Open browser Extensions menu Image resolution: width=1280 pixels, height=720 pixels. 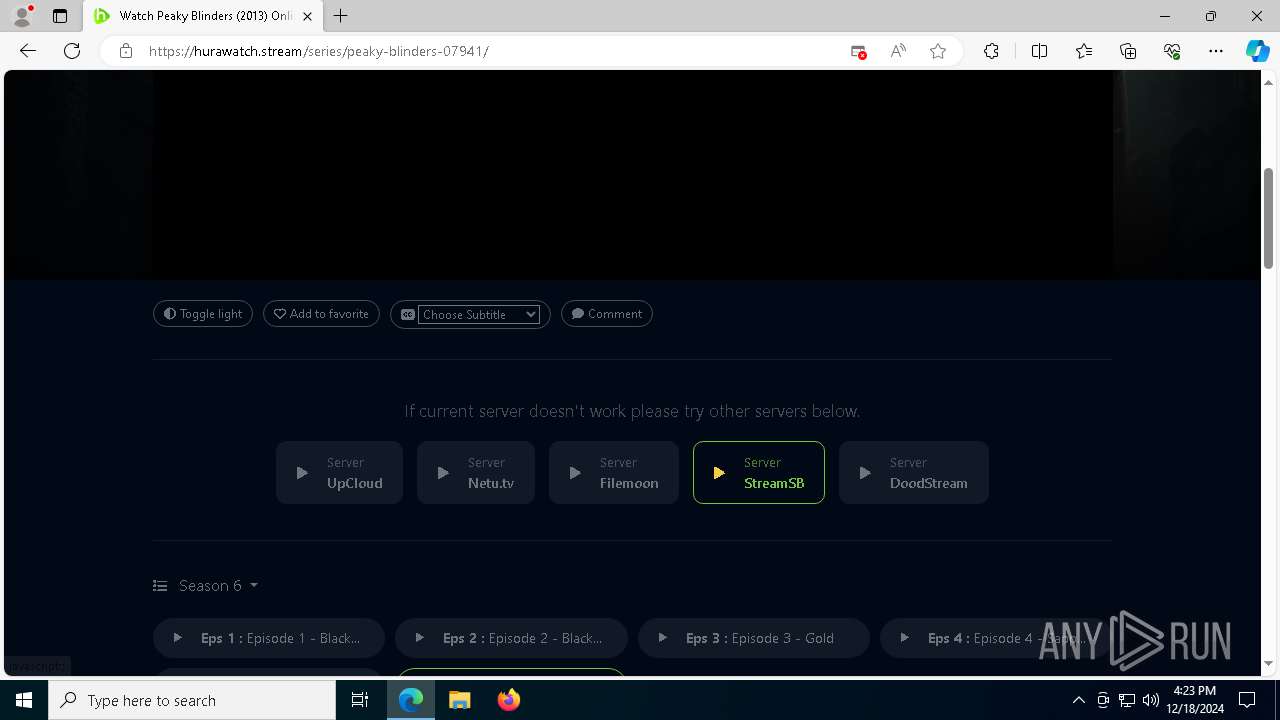point(991,51)
